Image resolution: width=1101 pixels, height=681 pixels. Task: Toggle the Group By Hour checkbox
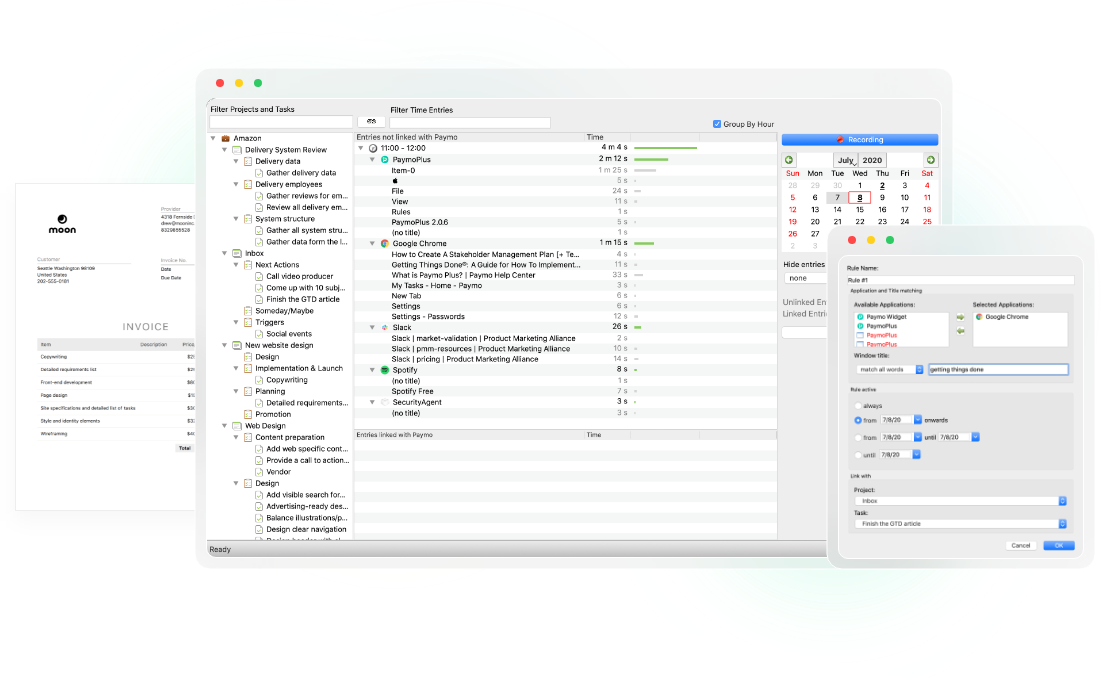tap(717, 124)
